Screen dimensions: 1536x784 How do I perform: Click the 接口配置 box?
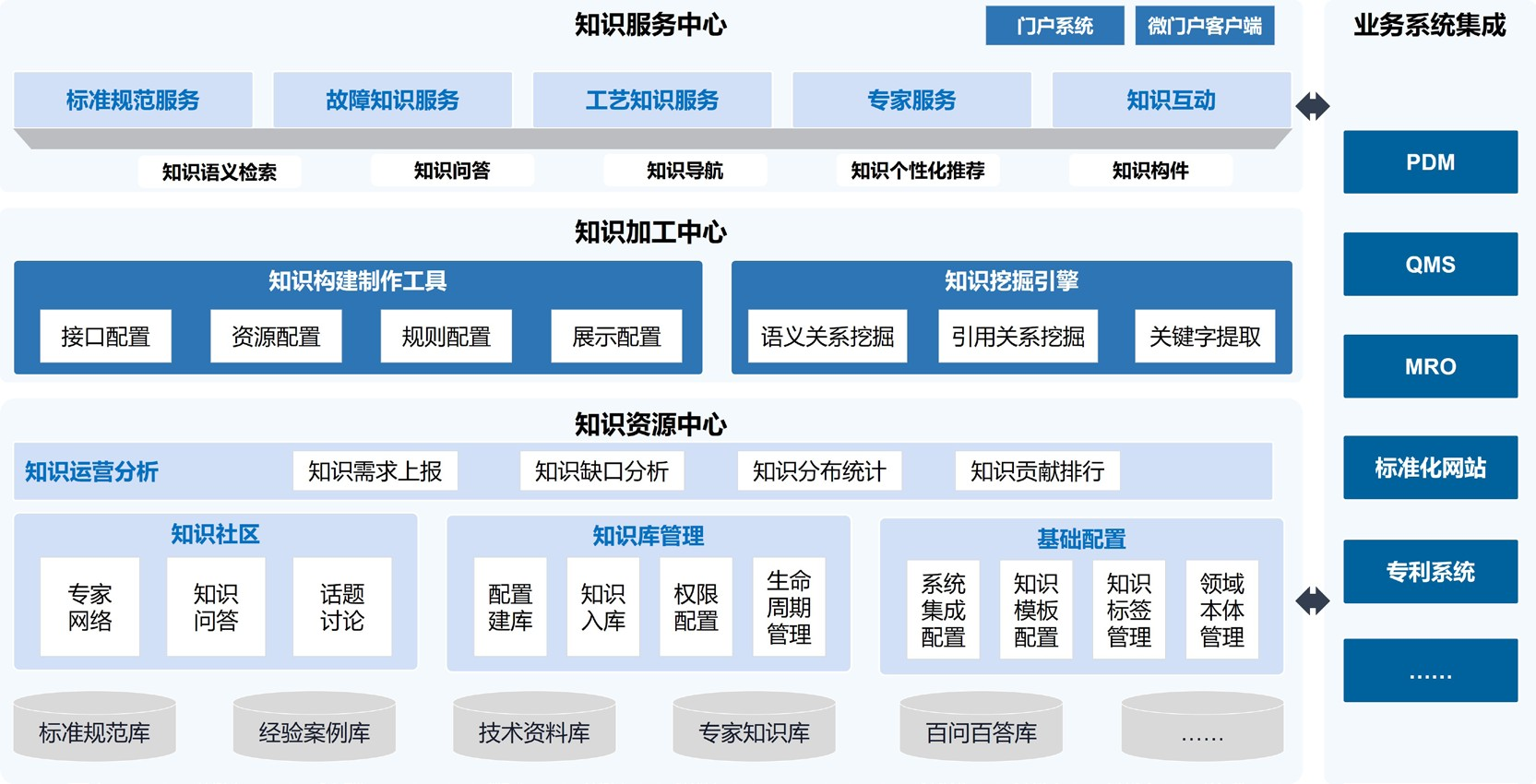(105, 337)
